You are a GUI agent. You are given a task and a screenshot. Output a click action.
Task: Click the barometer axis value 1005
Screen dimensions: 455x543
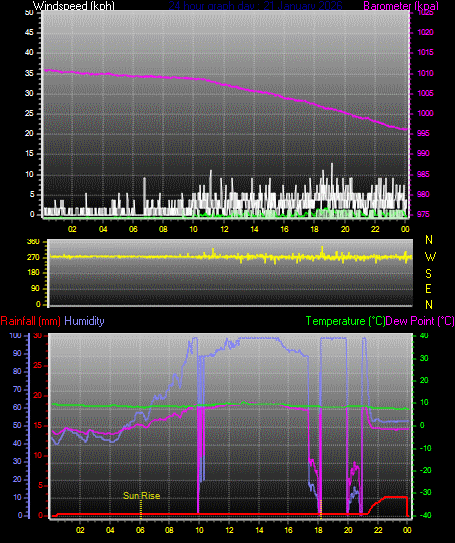pyautogui.click(x=425, y=93)
